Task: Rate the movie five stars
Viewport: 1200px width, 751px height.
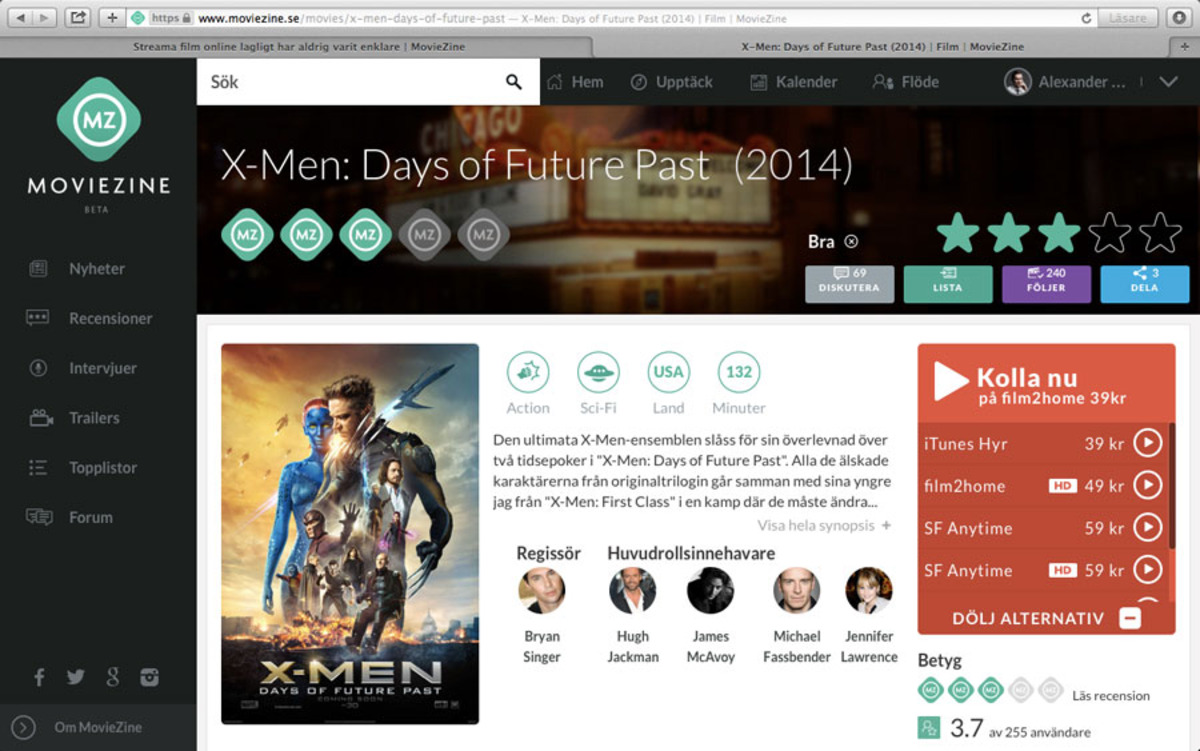Action: [1160, 233]
